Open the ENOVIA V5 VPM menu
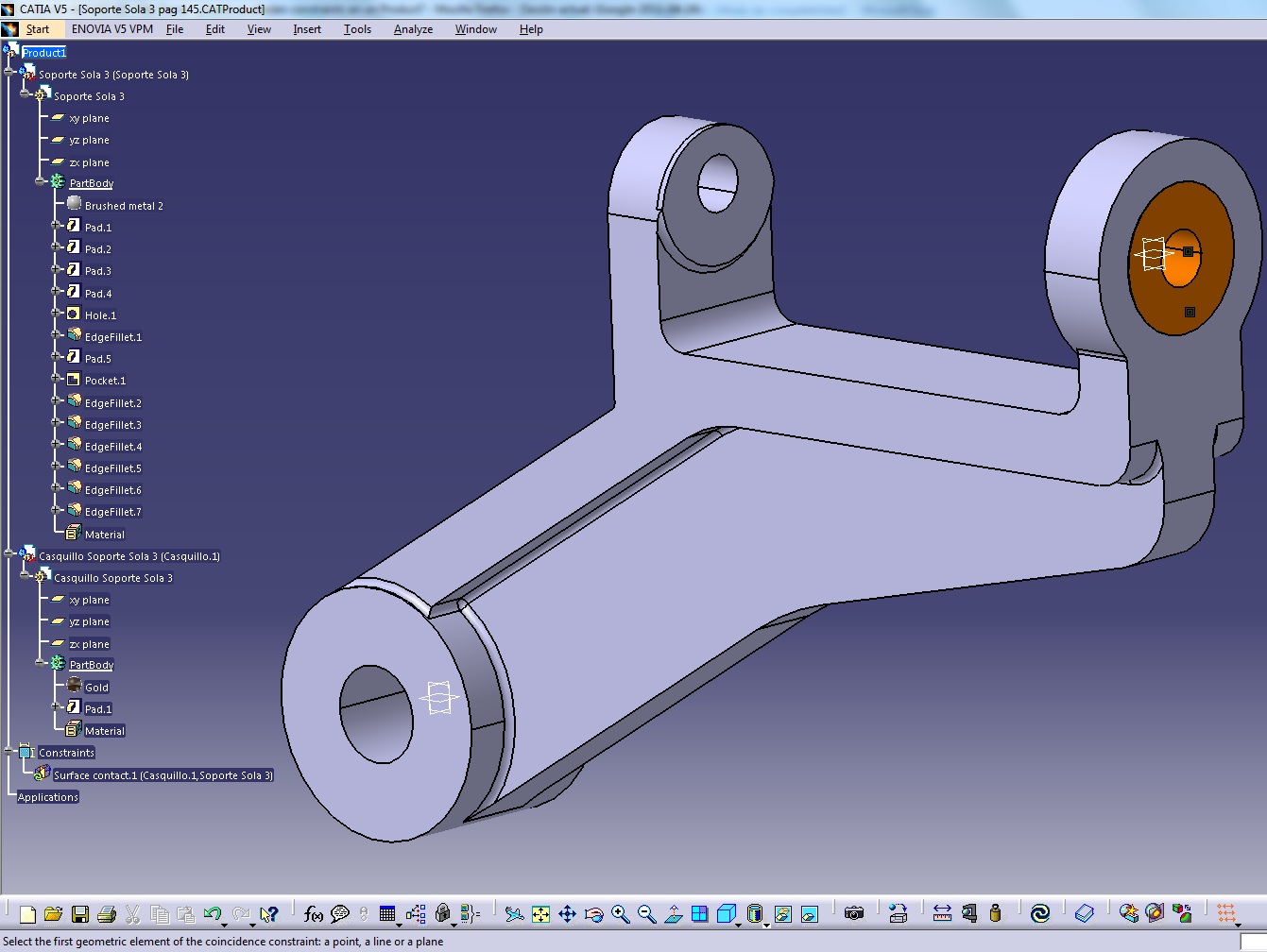This screenshot has width=1267, height=952. [112, 29]
